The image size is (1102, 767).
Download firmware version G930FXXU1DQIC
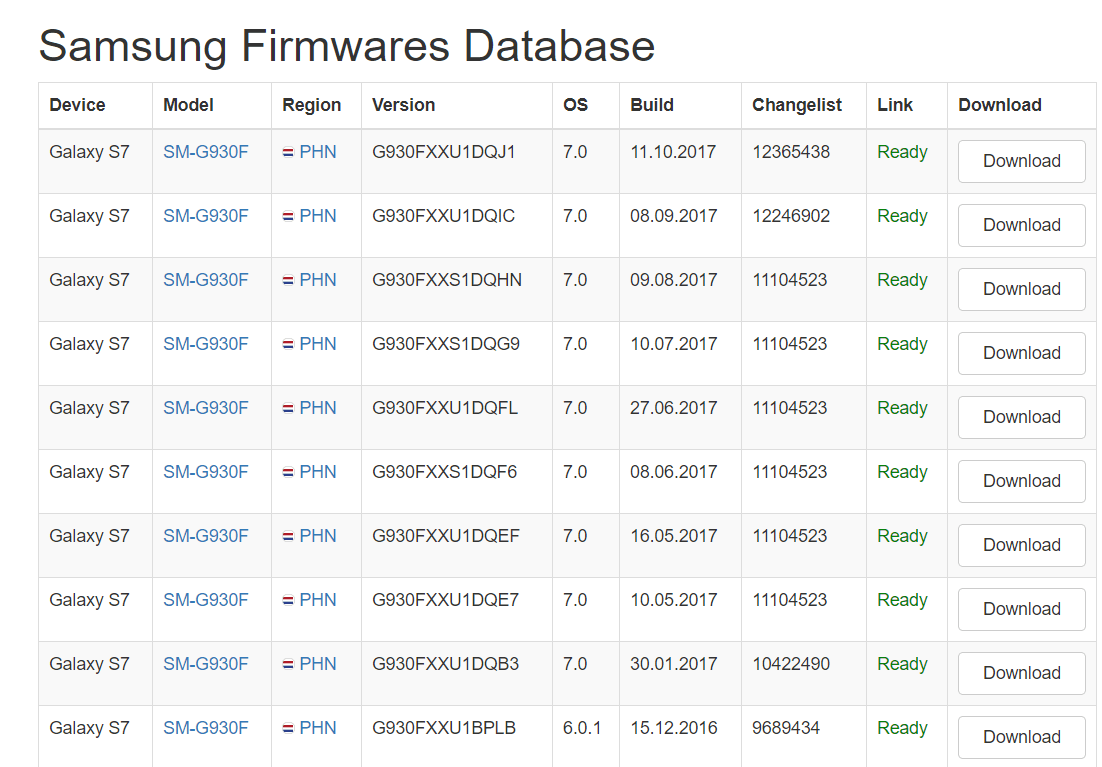click(1021, 225)
